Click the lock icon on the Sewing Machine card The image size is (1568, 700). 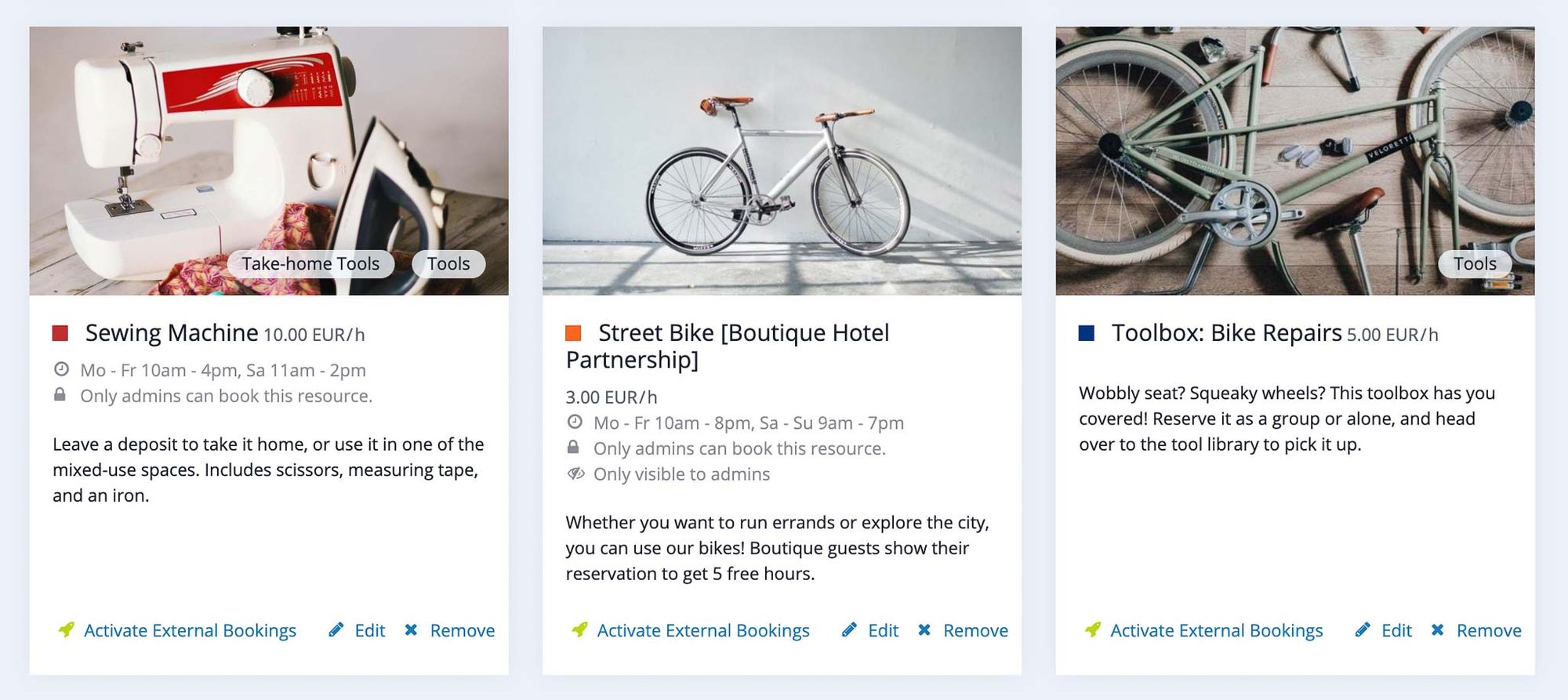pos(61,396)
